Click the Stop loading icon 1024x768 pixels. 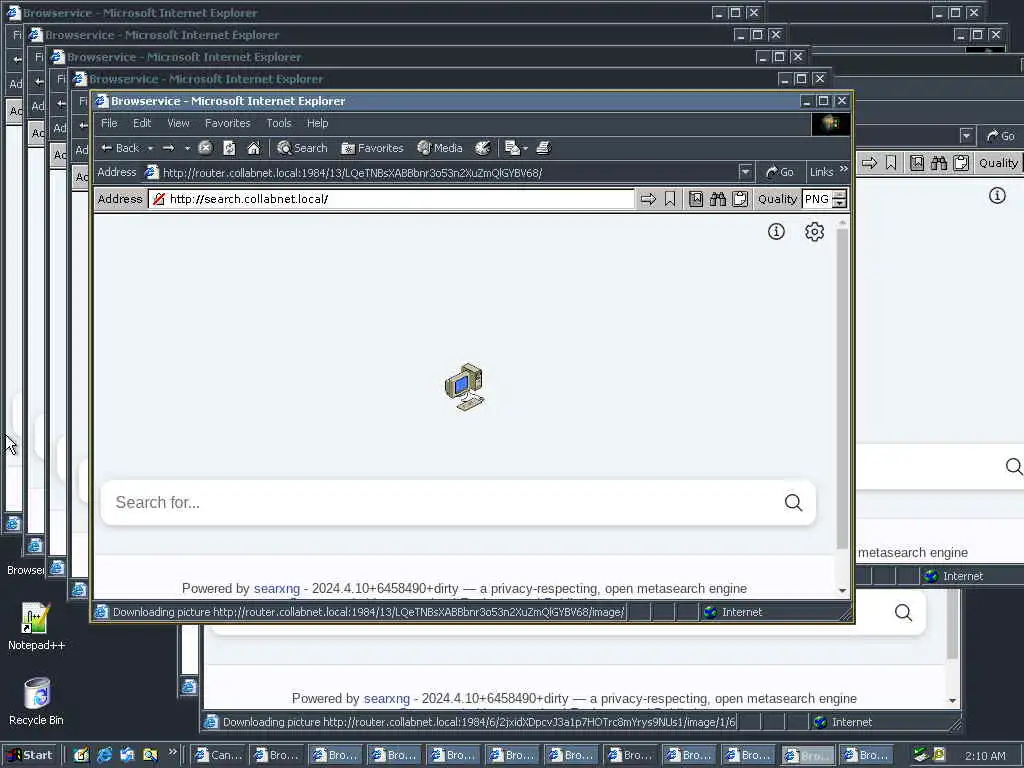pyautogui.click(x=205, y=148)
